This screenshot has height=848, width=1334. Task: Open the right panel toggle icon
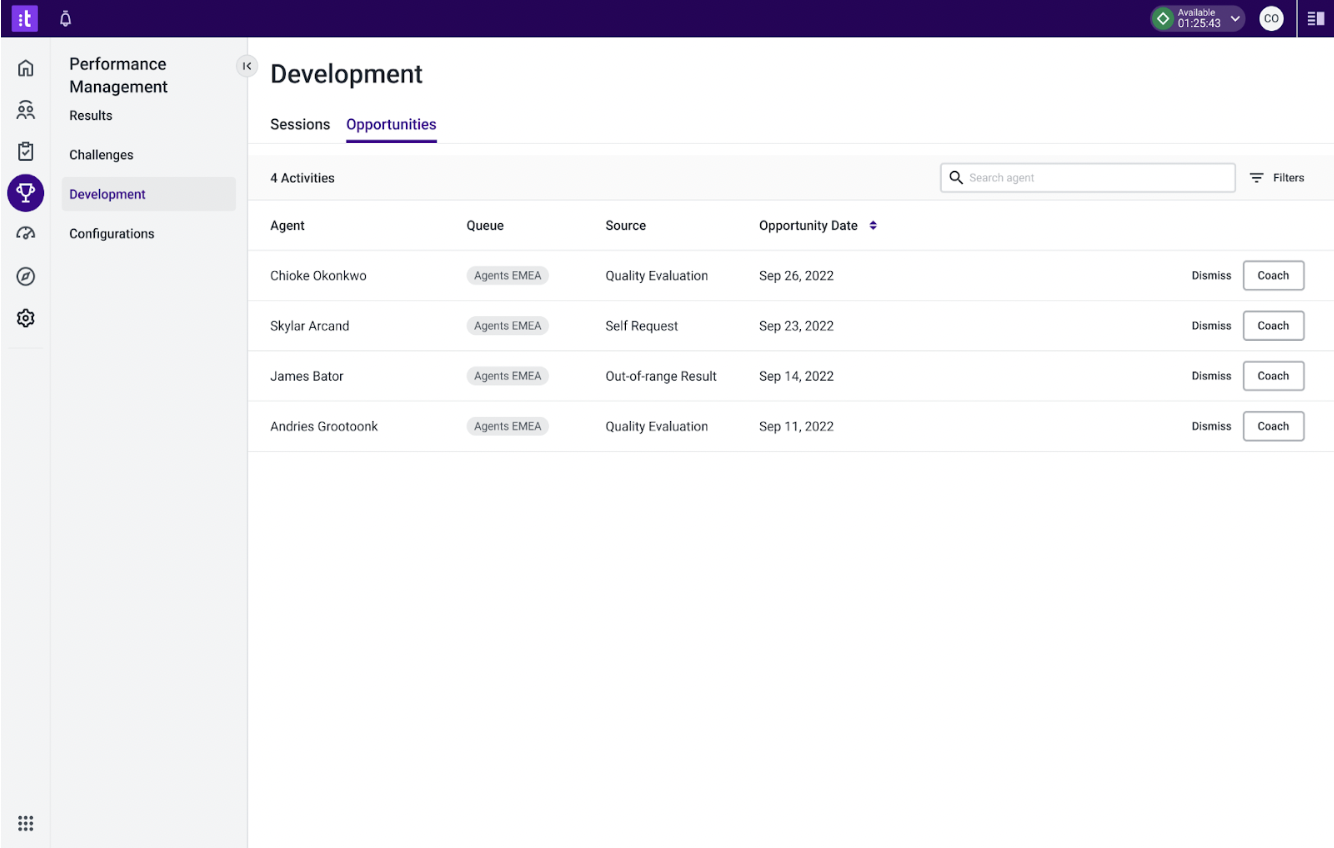click(x=1316, y=18)
